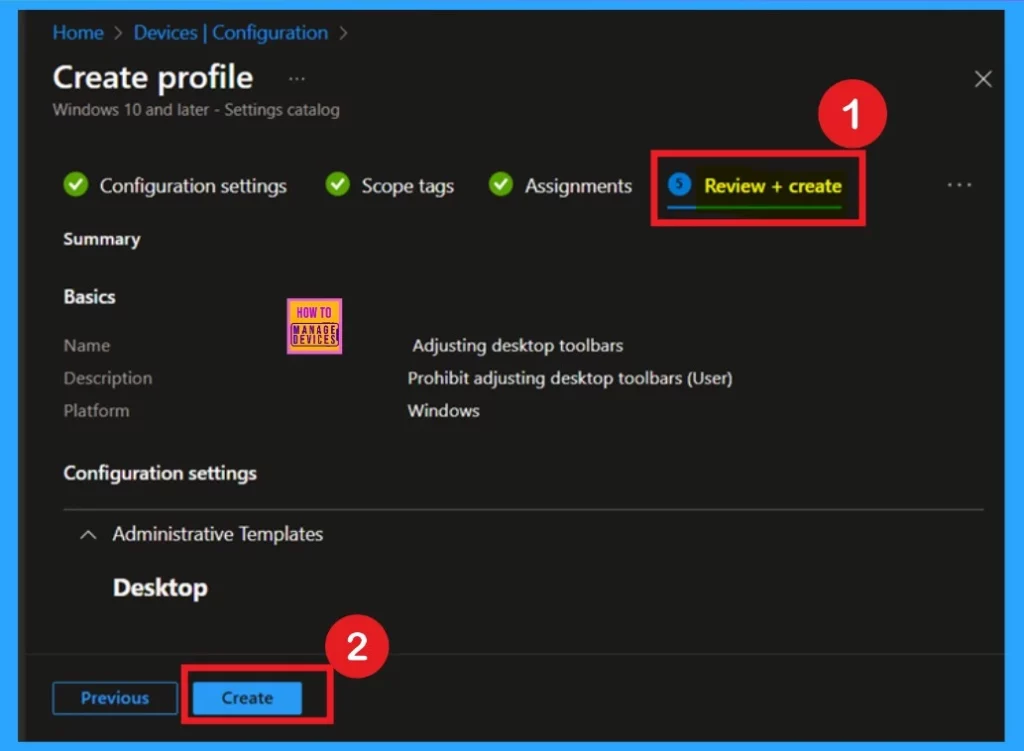Show more wizard steps via ellipsis
This screenshot has width=1024, height=751.
click(x=959, y=185)
